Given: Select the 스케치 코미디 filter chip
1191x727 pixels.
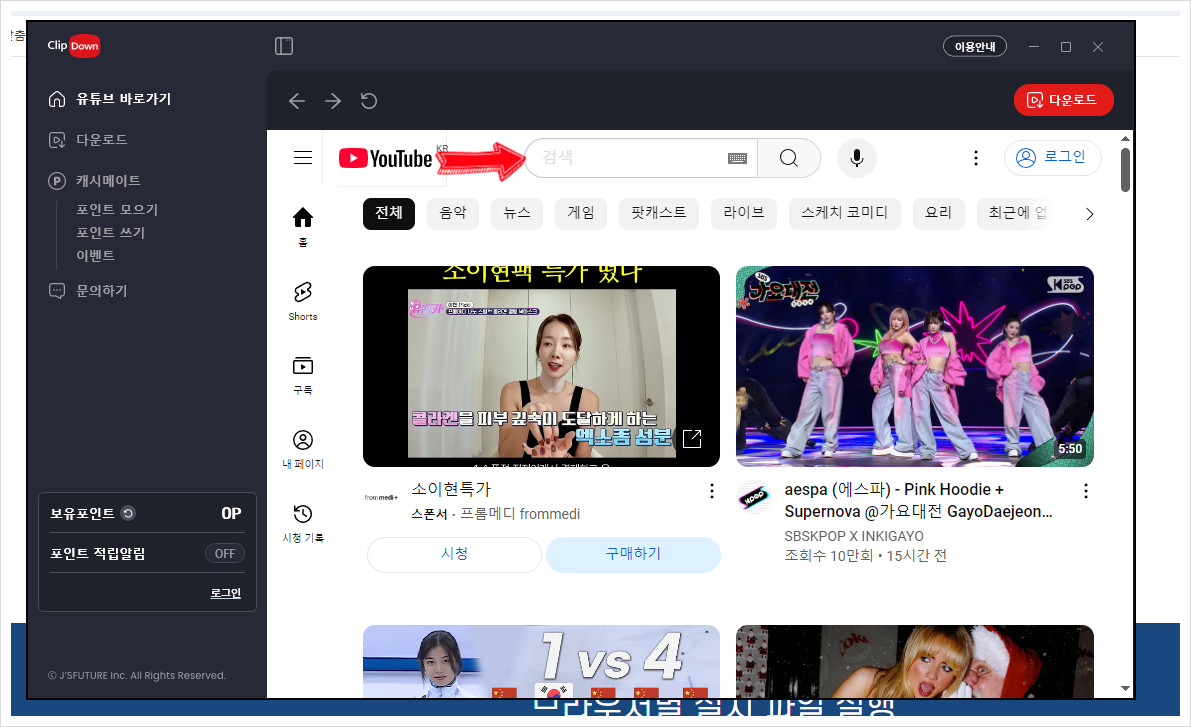Looking at the screenshot, I should 845,213.
